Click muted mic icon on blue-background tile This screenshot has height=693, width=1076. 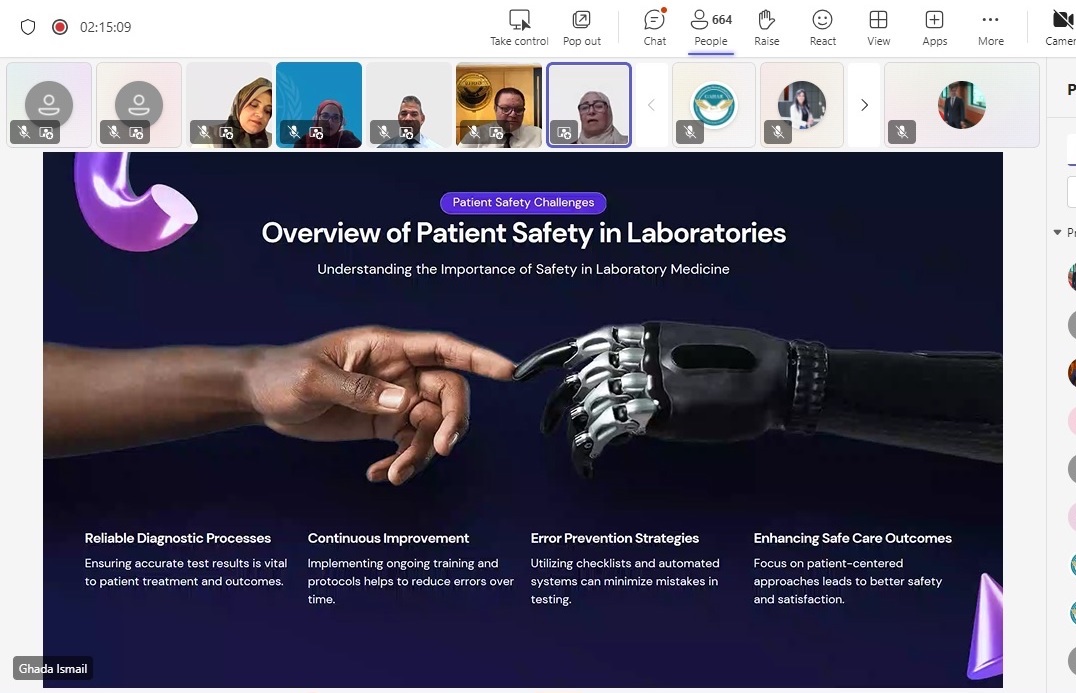point(294,132)
